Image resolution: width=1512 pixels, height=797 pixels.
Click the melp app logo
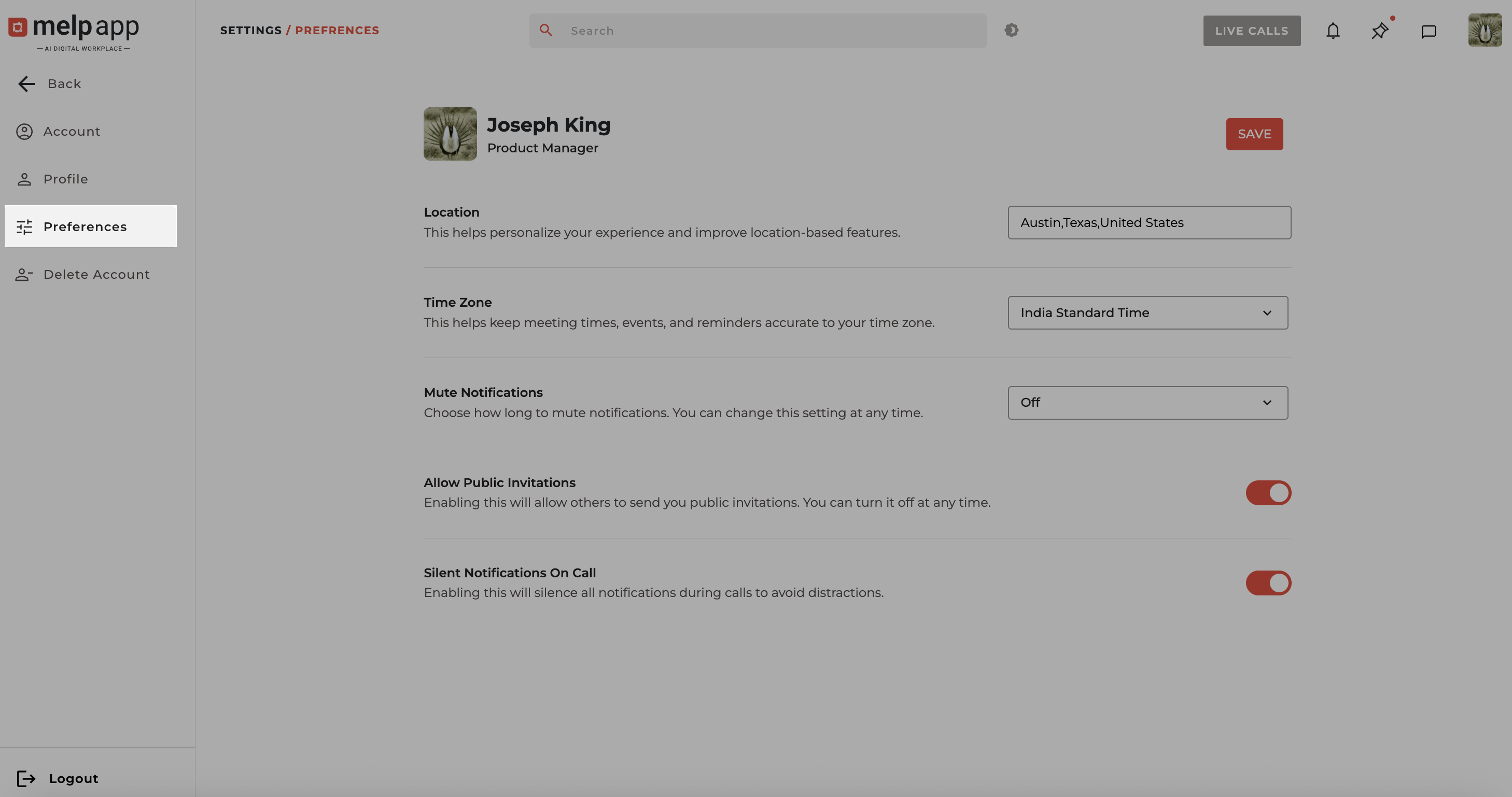tap(74, 32)
